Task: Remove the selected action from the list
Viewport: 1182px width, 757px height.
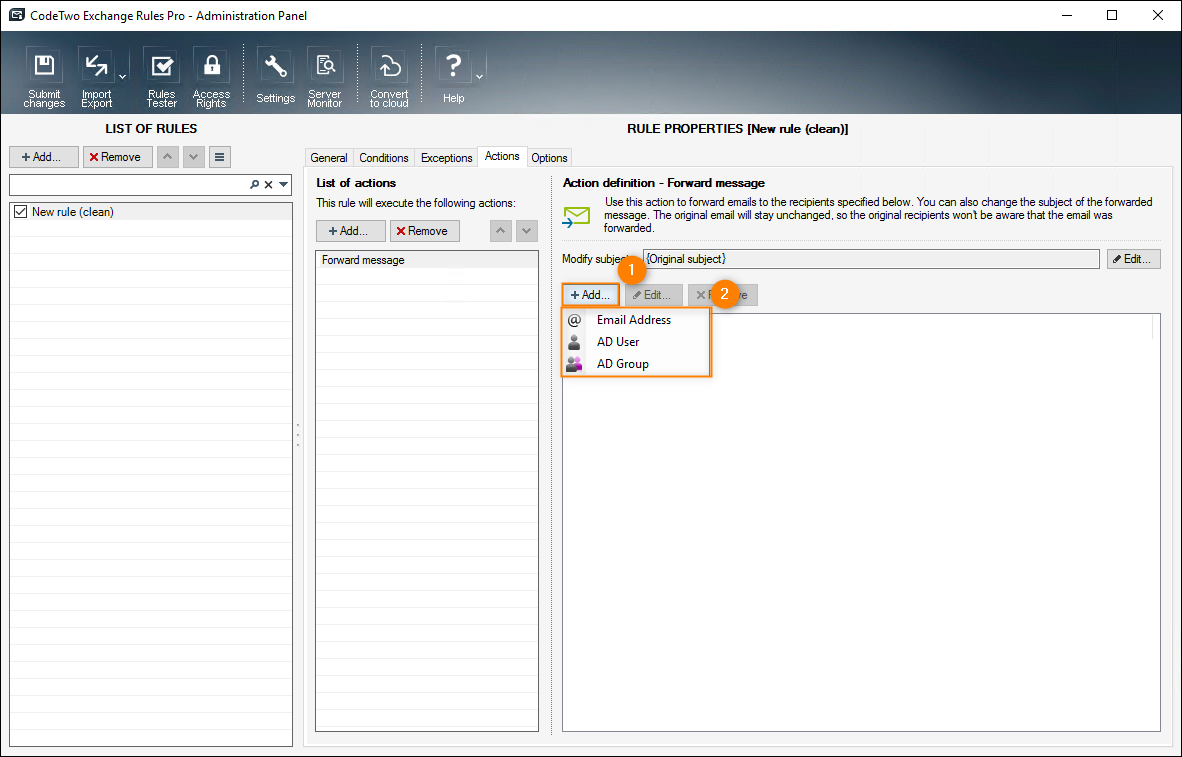Action: tap(424, 231)
